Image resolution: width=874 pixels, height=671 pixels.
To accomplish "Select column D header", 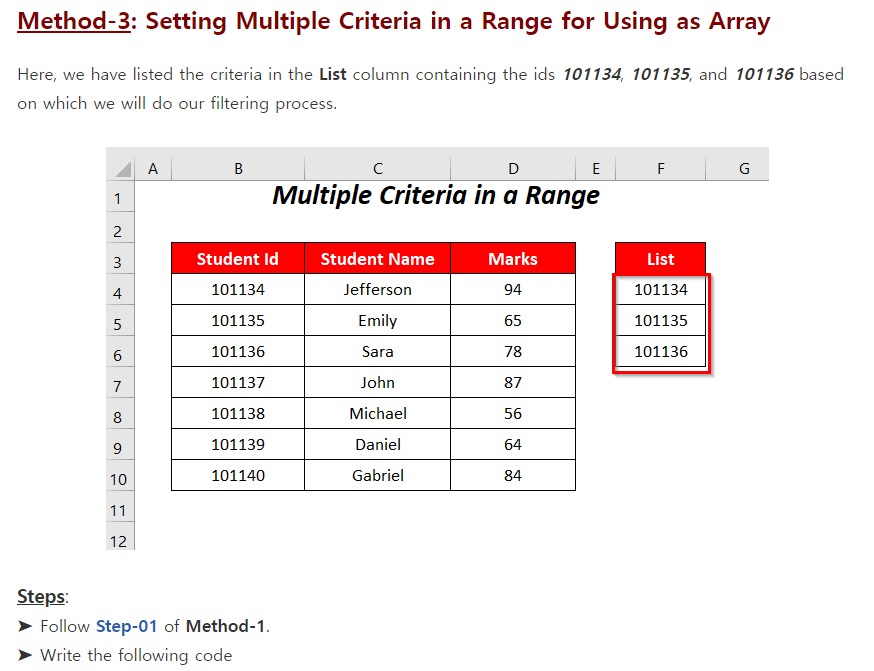I will (513, 168).
